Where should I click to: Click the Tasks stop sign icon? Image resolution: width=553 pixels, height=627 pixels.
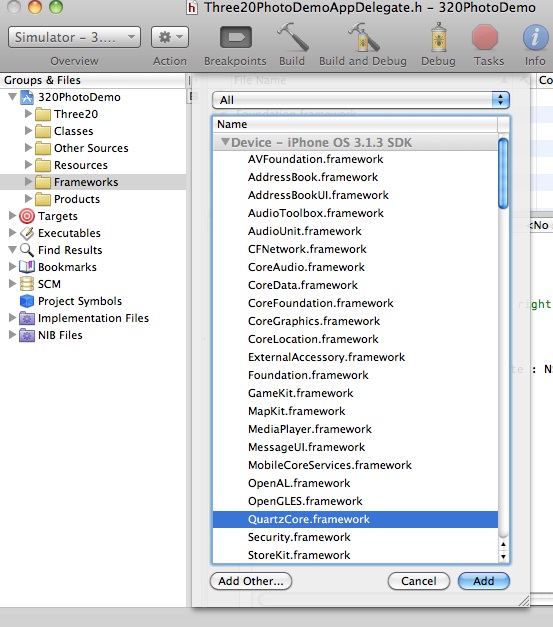pos(485,37)
